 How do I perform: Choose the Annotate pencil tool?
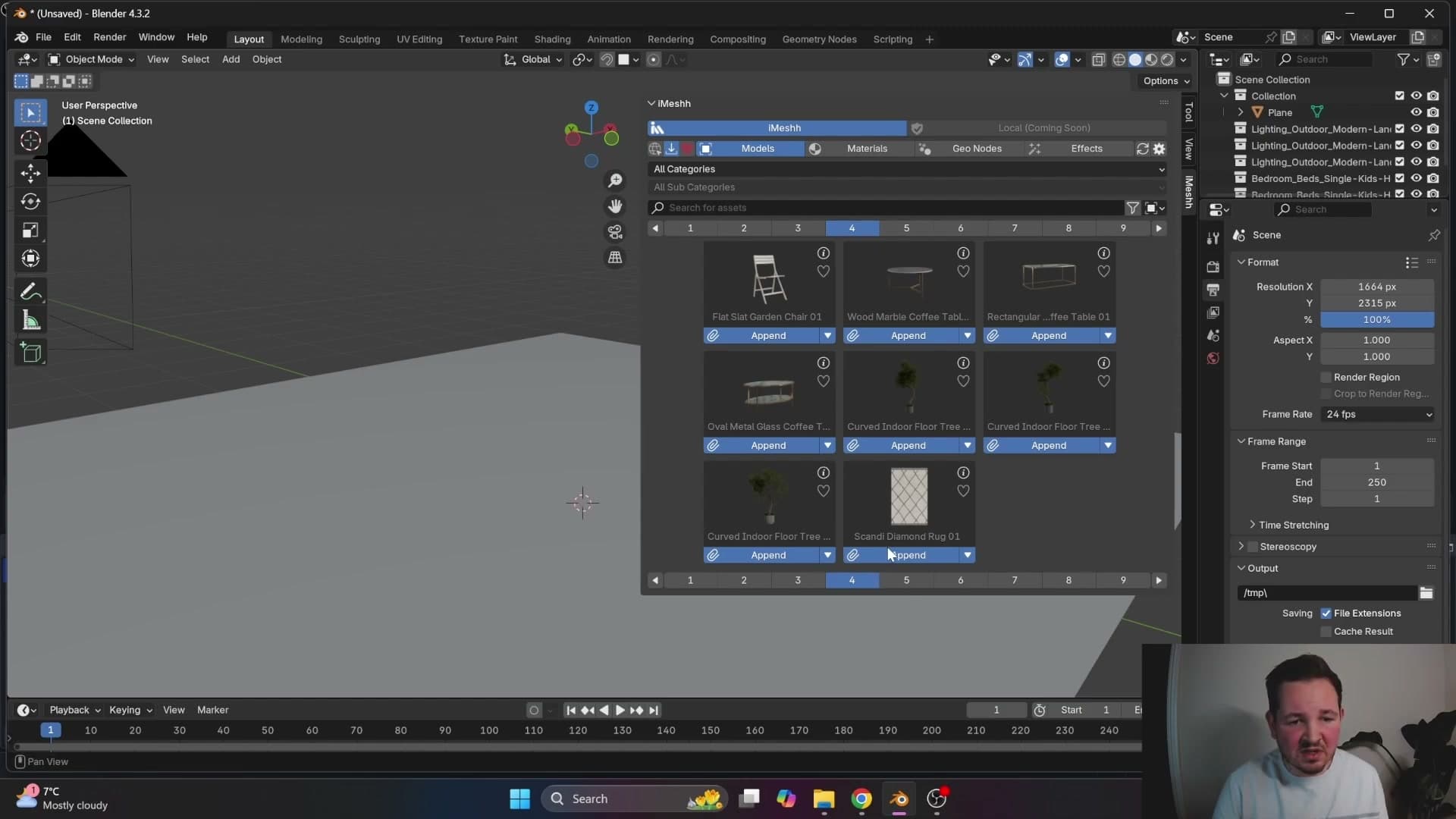pos(30,292)
